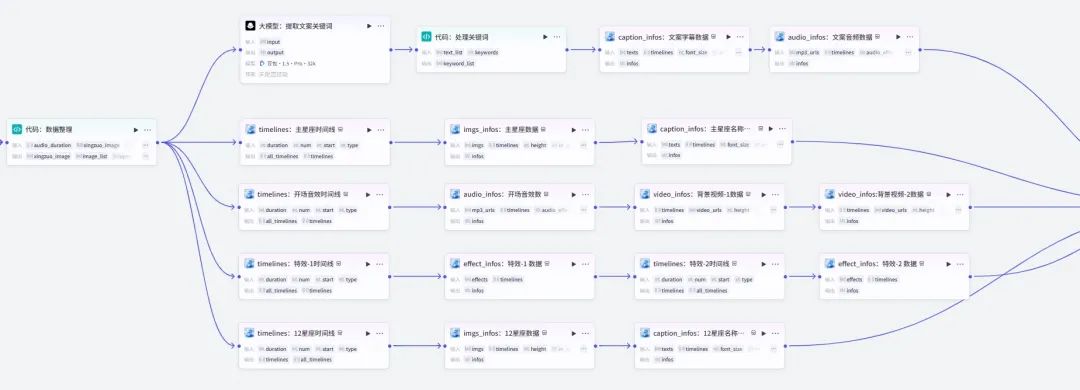Screen dimensions: 1080x390
Task: Run the timelines：开场音效时间线 node
Action: pos(369,194)
